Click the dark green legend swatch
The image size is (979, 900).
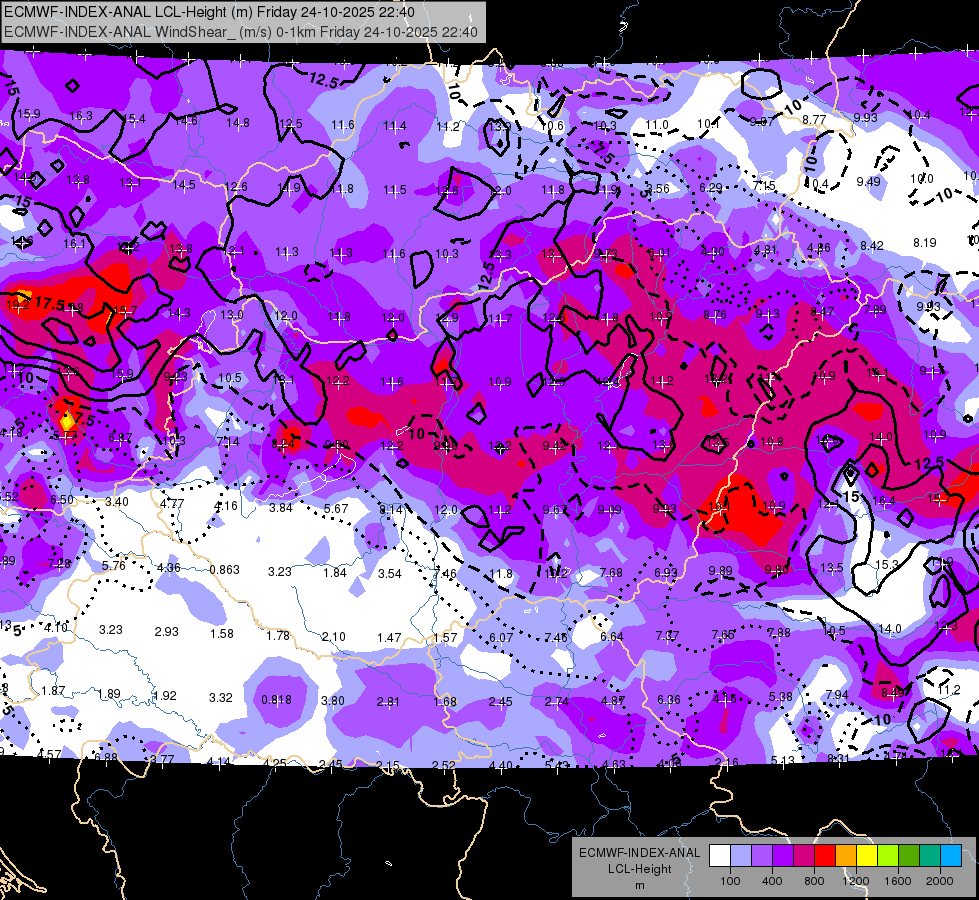pos(909,855)
